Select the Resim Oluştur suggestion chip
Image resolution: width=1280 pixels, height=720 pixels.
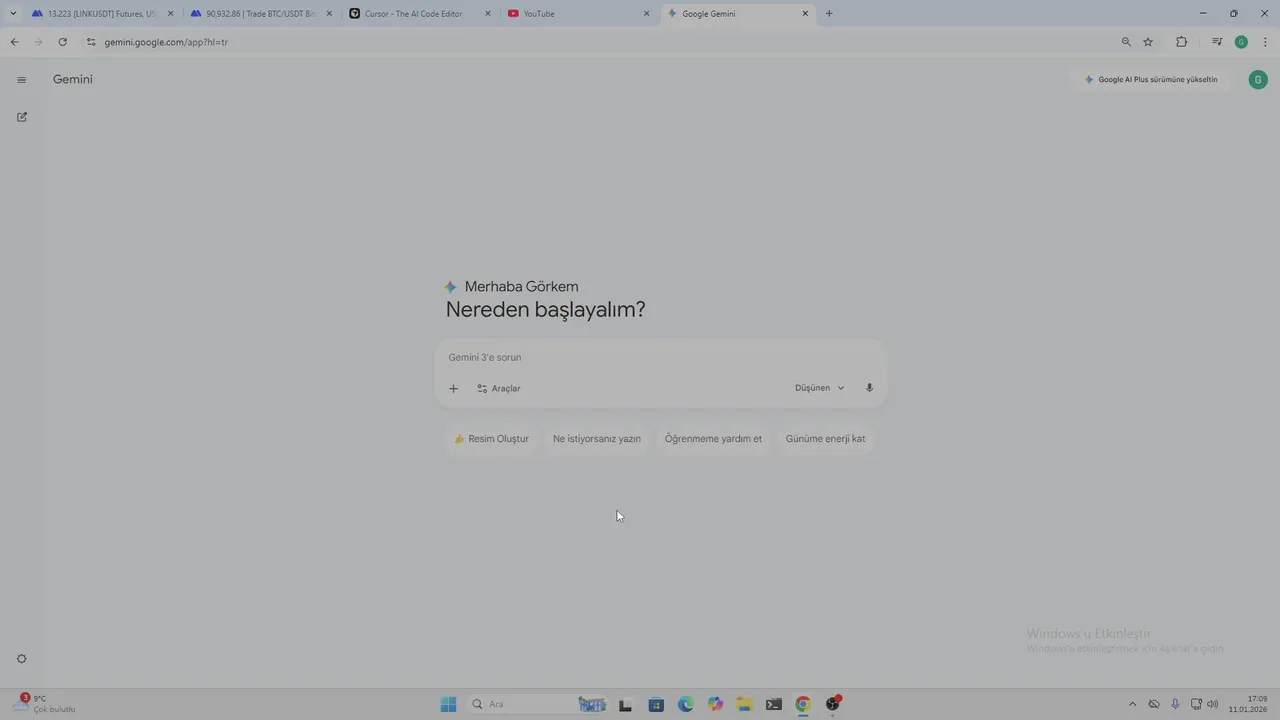491,439
